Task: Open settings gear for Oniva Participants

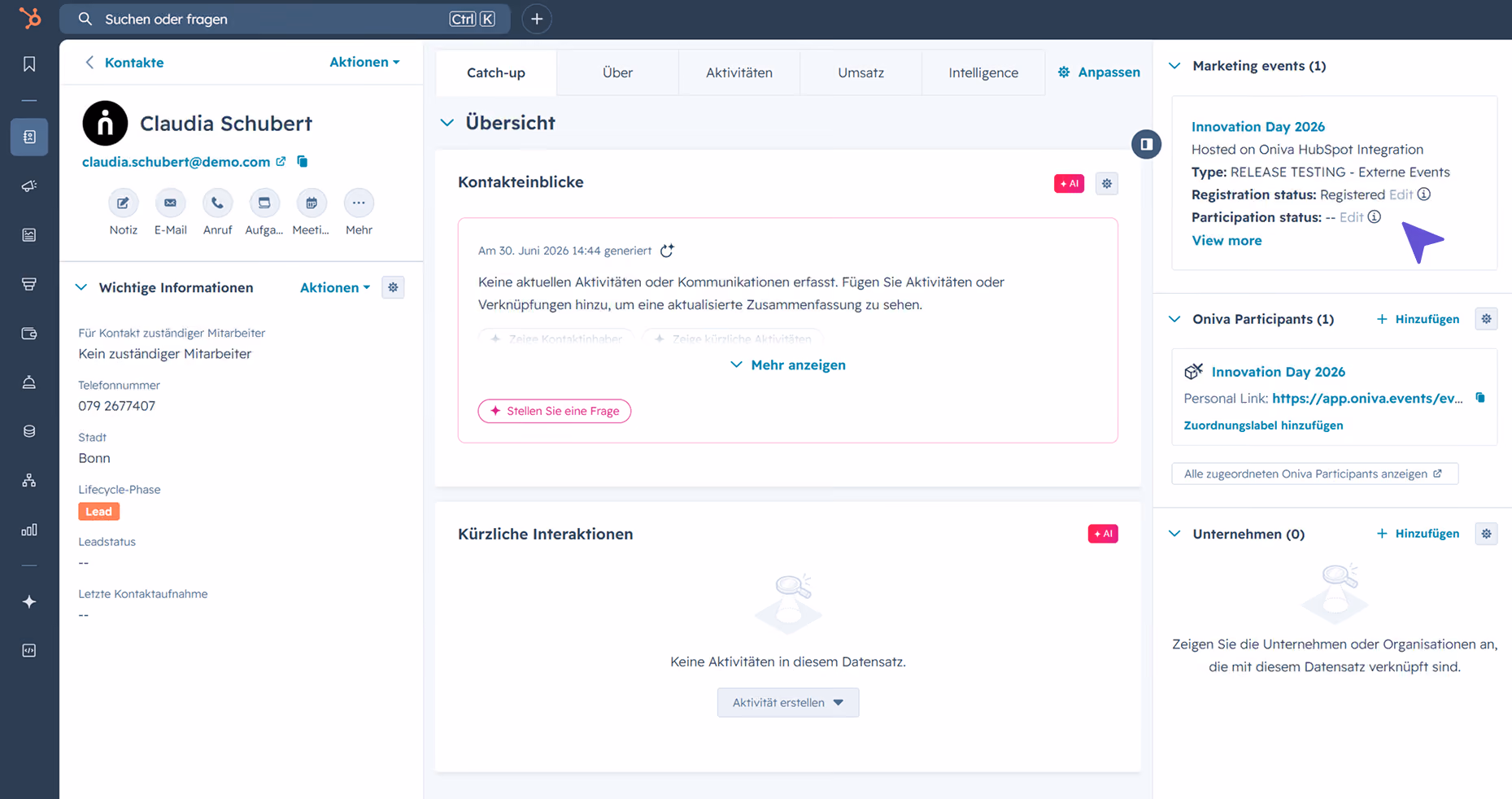Action: click(x=1486, y=319)
